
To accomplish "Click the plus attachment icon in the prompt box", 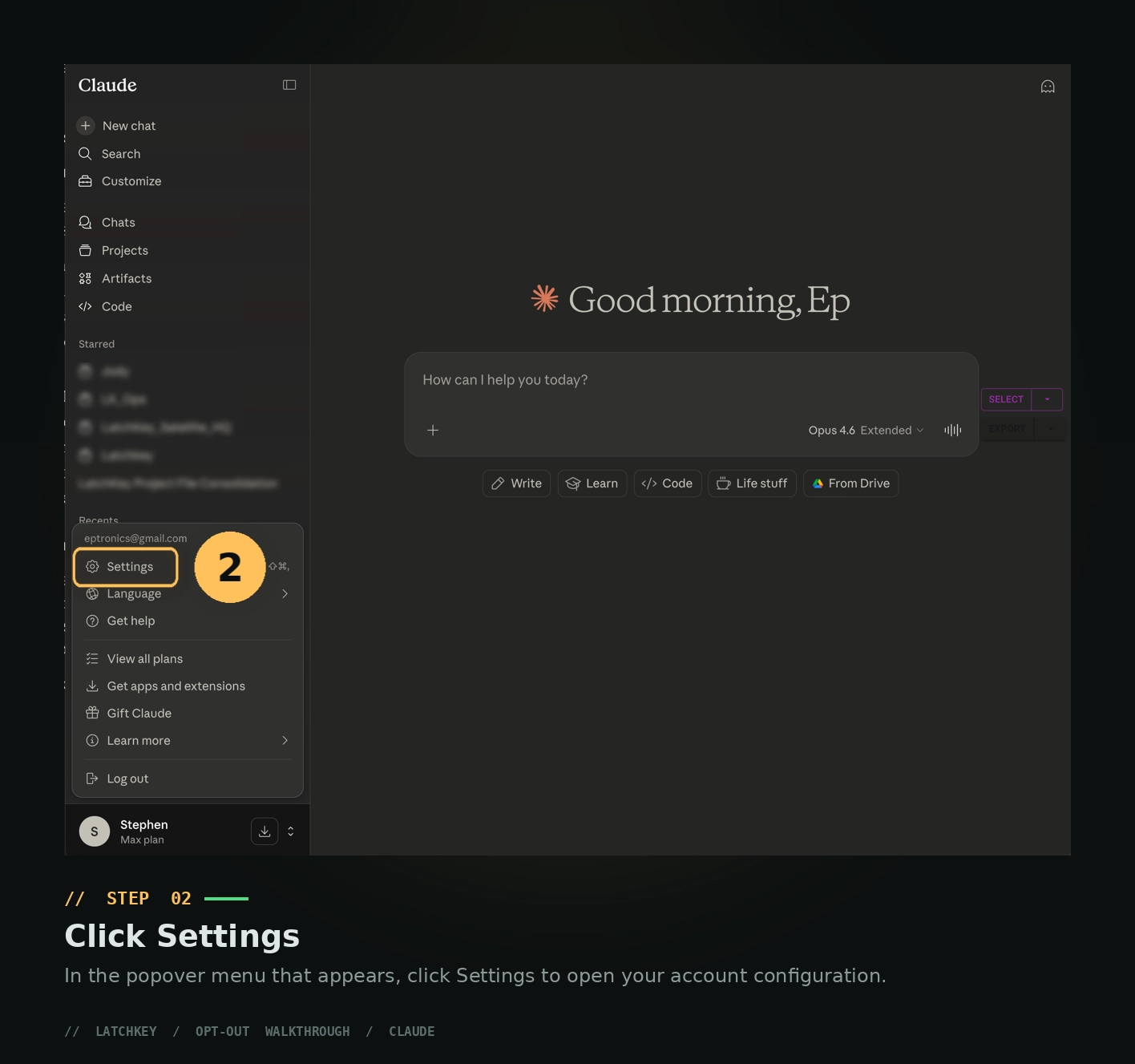I will click(x=433, y=431).
